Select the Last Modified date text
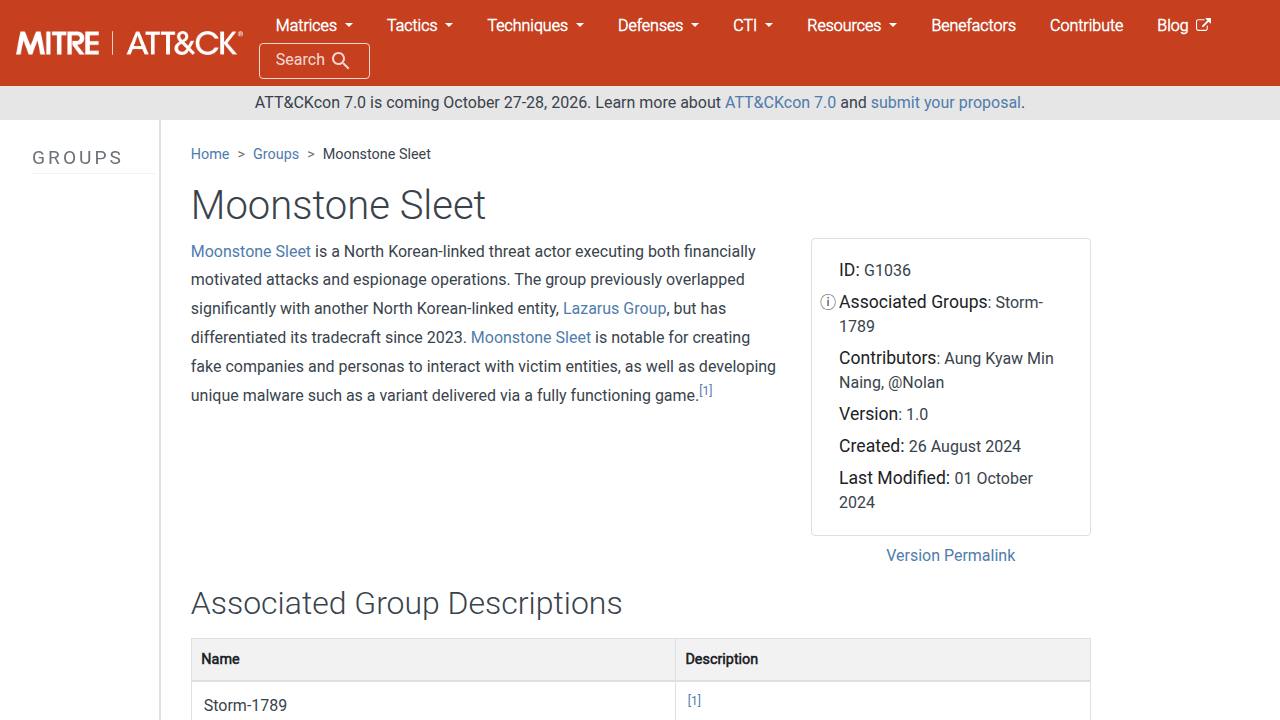This screenshot has width=1280, height=720. [x=936, y=490]
